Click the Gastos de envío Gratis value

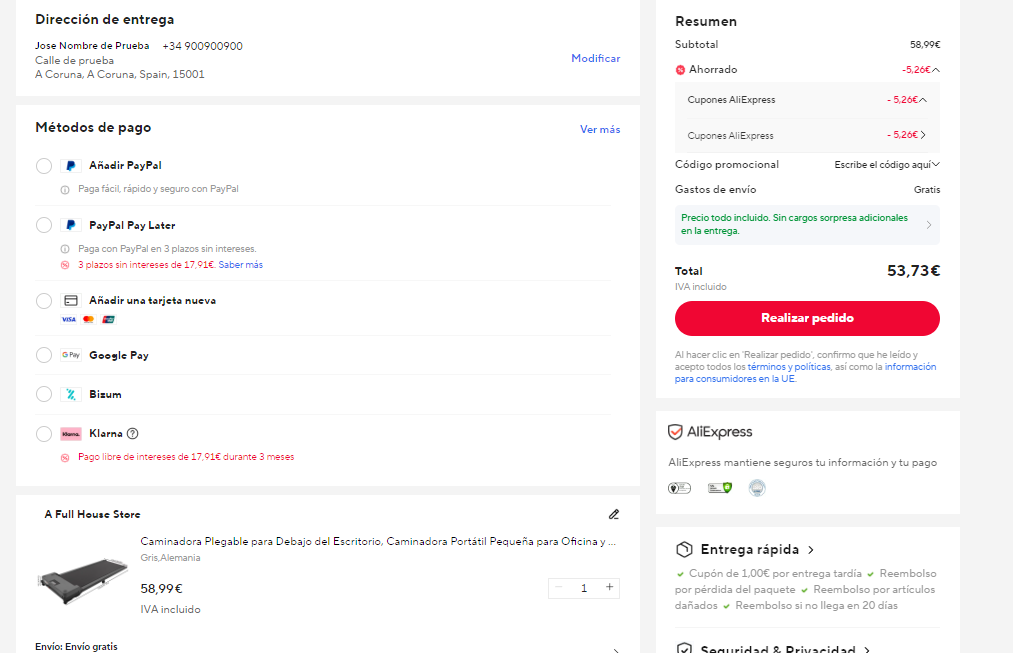tap(927, 190)
